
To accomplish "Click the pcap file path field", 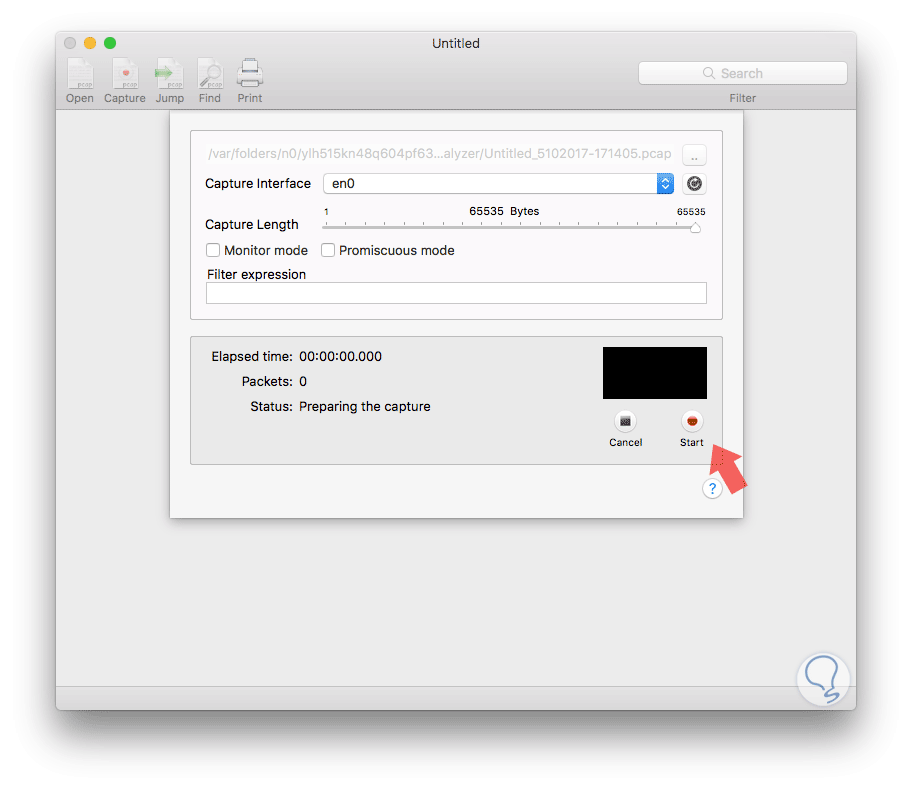I will [x=439, y=154].
